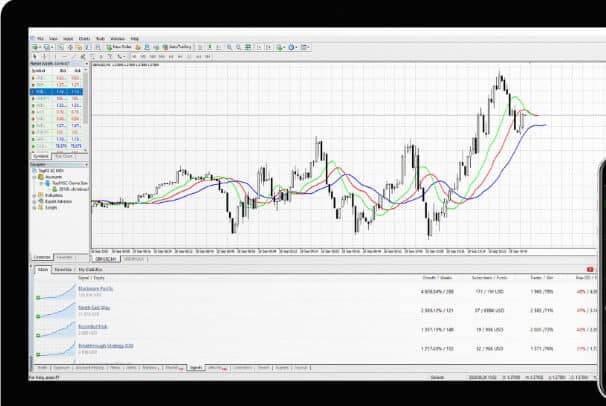The image size is (606, 406).
Task: Switch chart to candlesticks icon
Action: (x=210, y=47)
